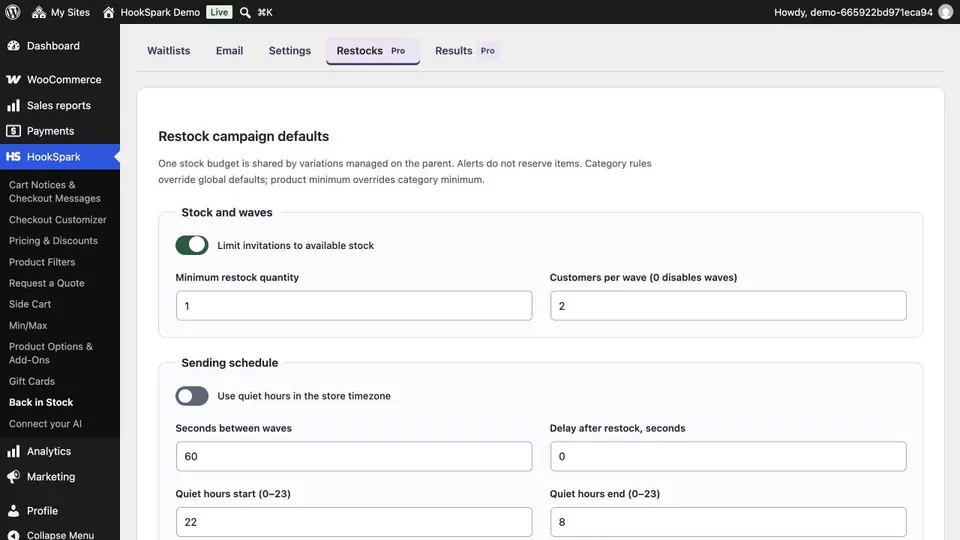
Task: Click the Marketing label
Action: 51,476
